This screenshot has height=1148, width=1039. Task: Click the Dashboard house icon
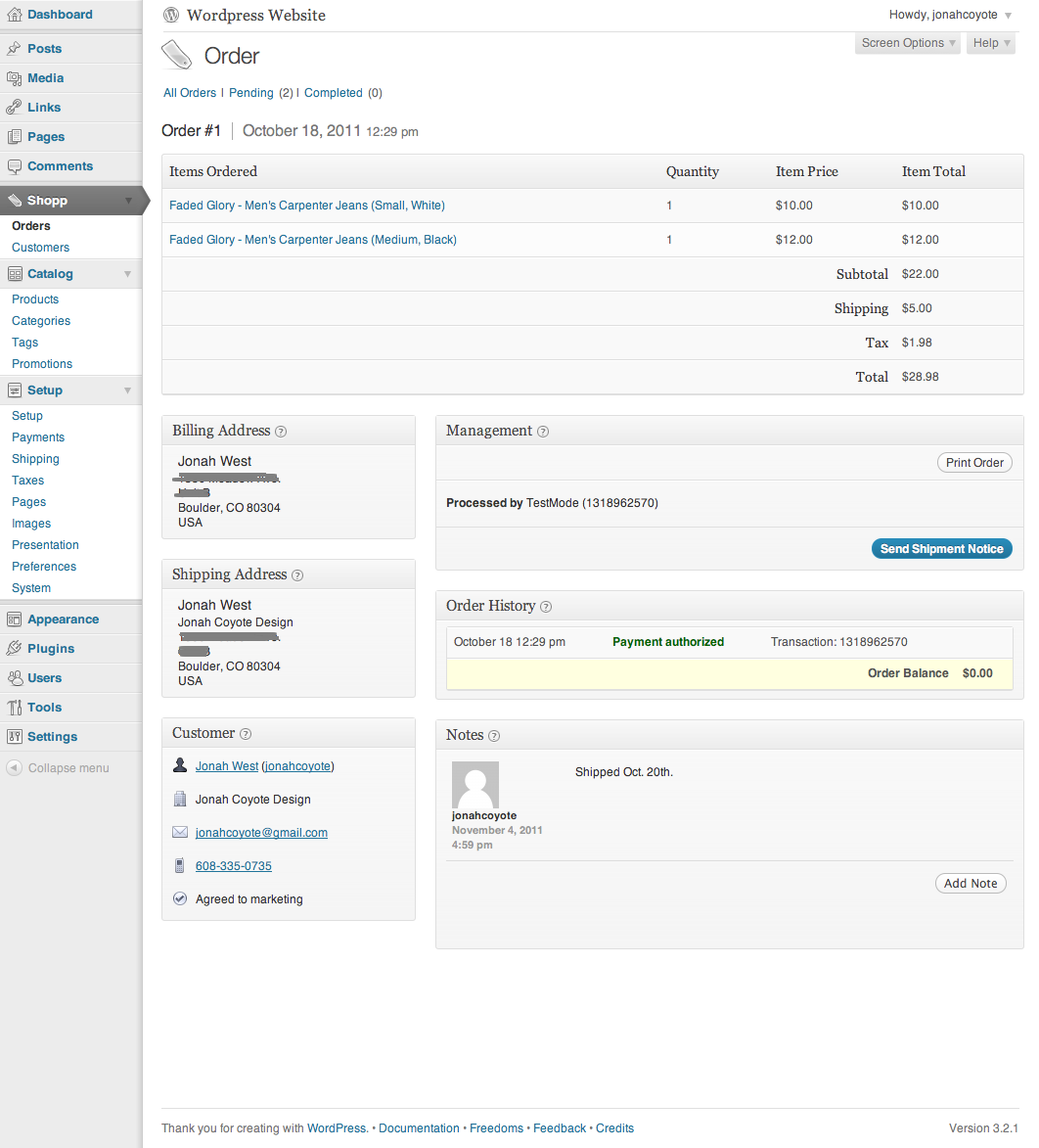[x=14, y=15]
